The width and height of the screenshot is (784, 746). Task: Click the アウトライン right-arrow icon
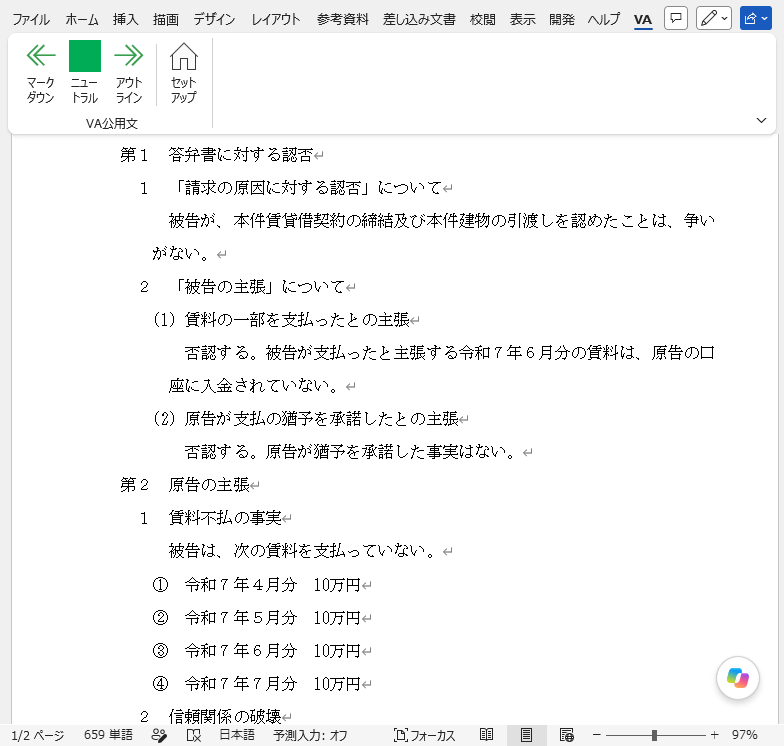pyautogui.click(x=128, y=55)
